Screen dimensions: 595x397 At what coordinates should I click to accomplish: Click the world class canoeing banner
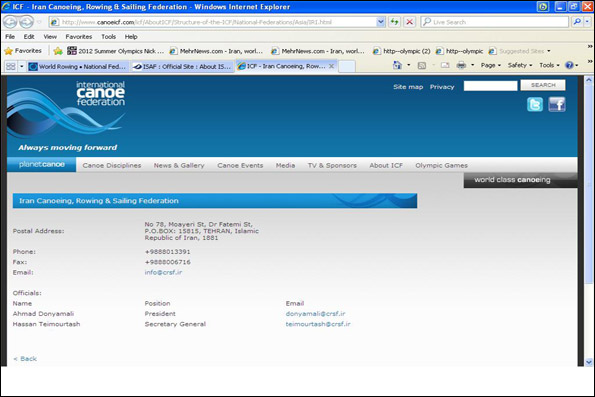pyautogui.click(x=521, y=180)
